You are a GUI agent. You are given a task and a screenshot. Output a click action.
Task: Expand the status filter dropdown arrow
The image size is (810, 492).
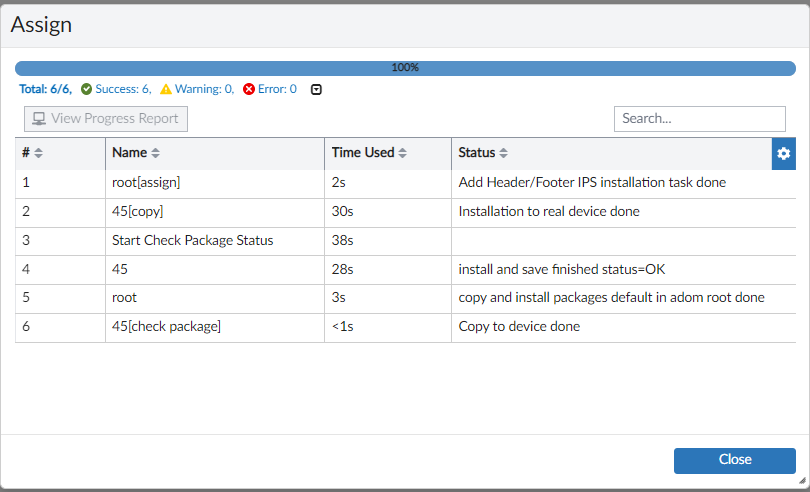317,89
